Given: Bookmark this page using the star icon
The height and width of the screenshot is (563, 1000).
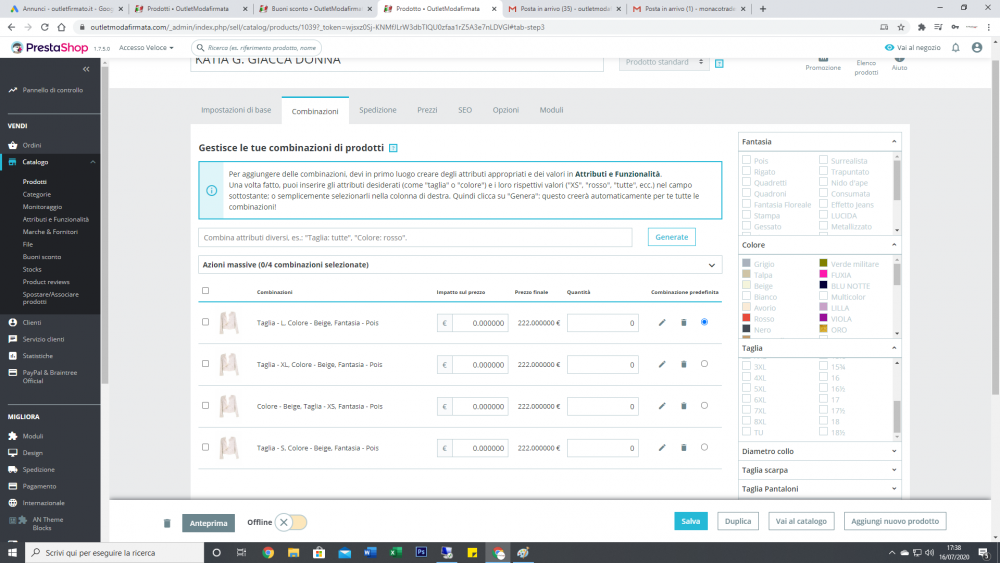Looking at the screenshot, I should click(x=901, y=27).
